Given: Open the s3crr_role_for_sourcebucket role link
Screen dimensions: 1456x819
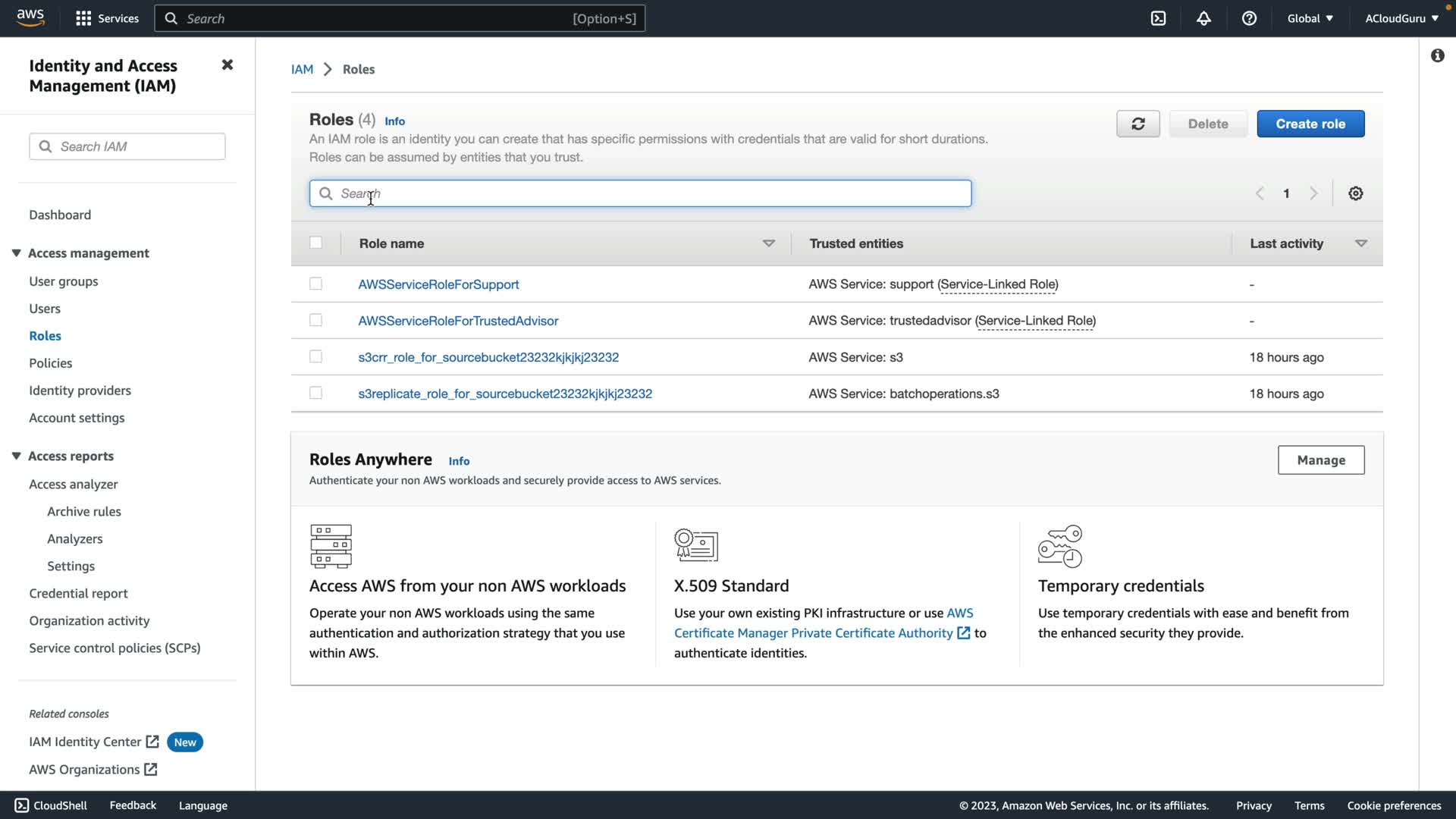Looking at the screenshot, I should (488, 357).
